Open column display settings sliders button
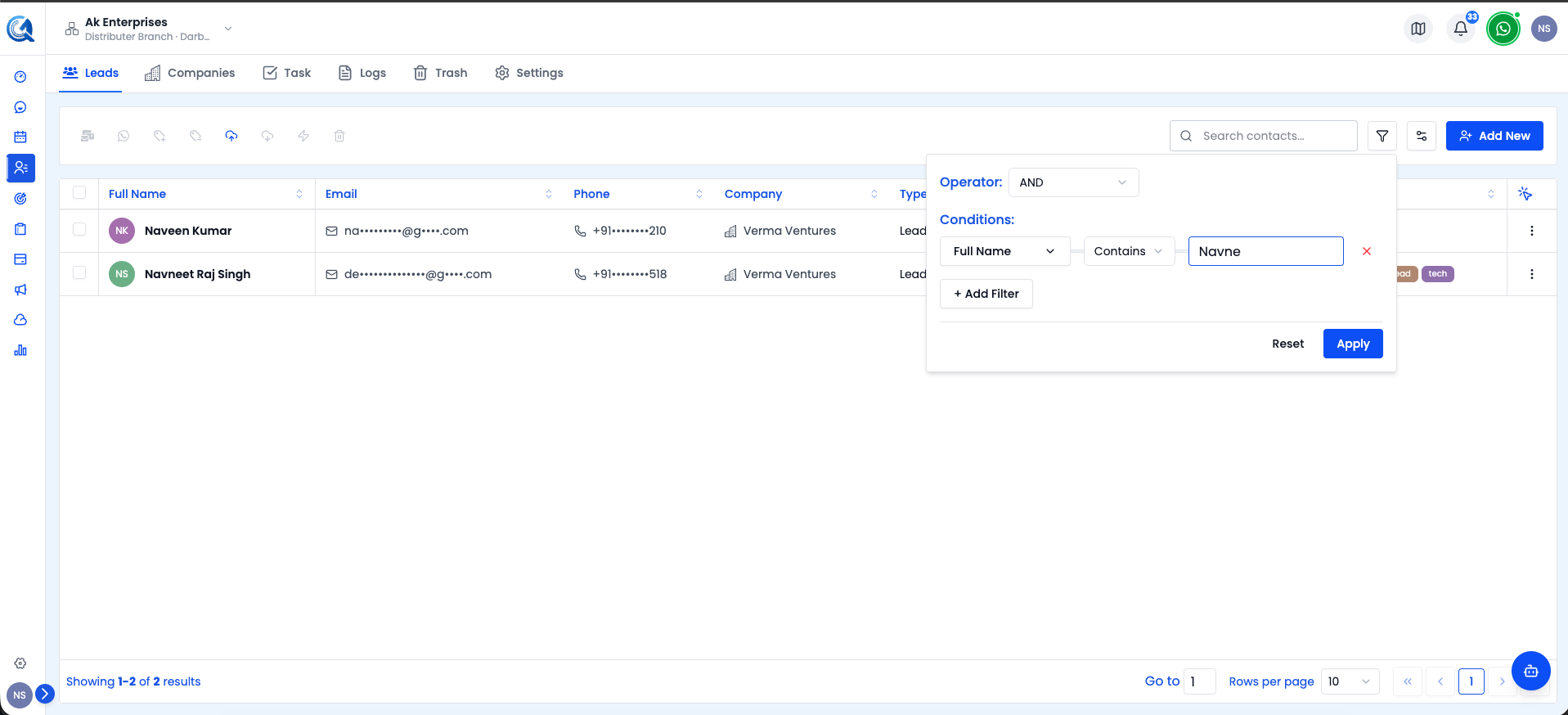This screenshot has height=715, width=1568. [1422, 136]
